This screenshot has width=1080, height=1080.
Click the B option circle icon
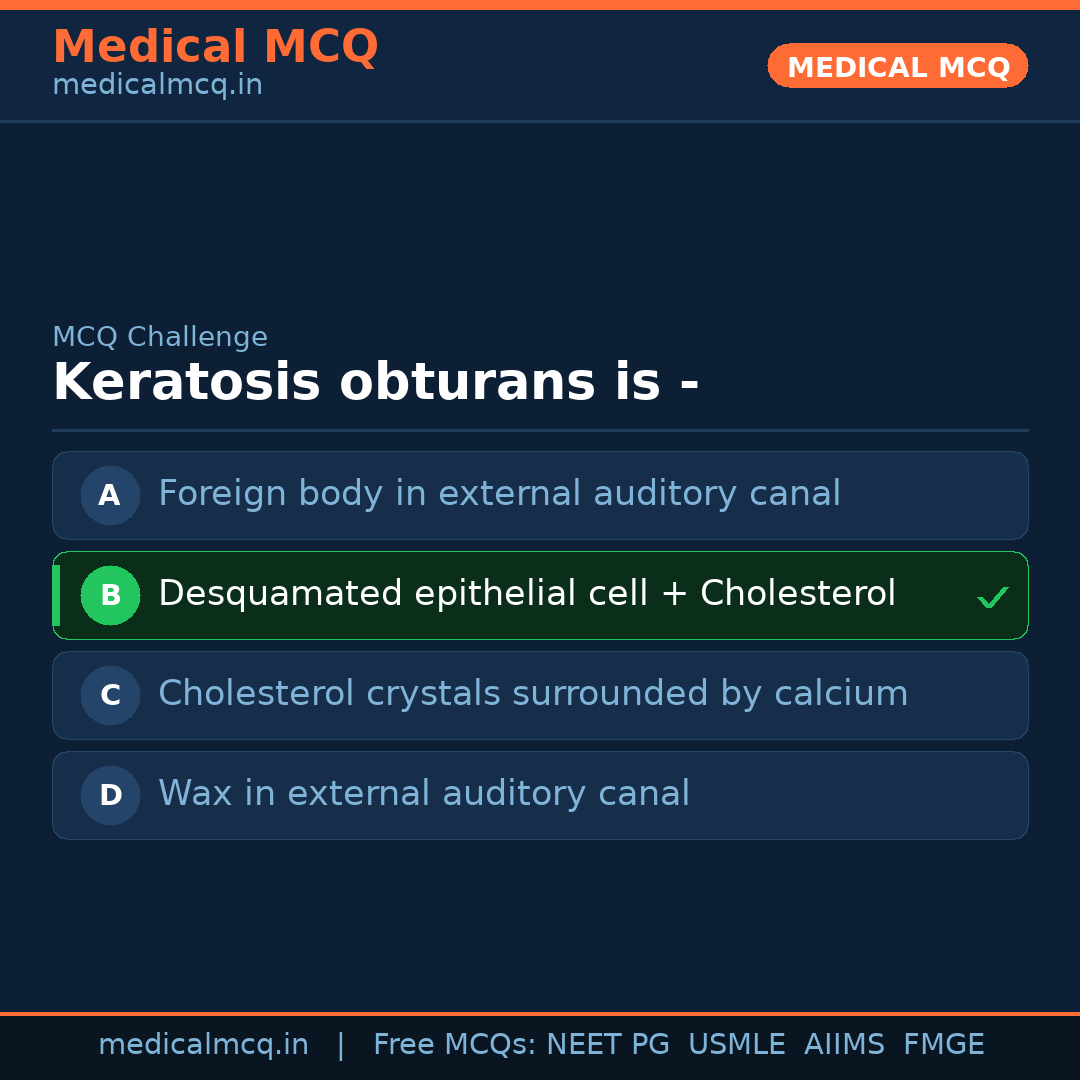pyautogui.click(x=110, y=595)
